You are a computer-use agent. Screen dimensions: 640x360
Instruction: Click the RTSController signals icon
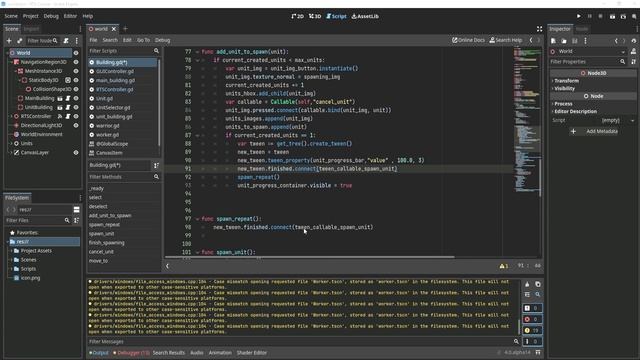click(60, 116)
